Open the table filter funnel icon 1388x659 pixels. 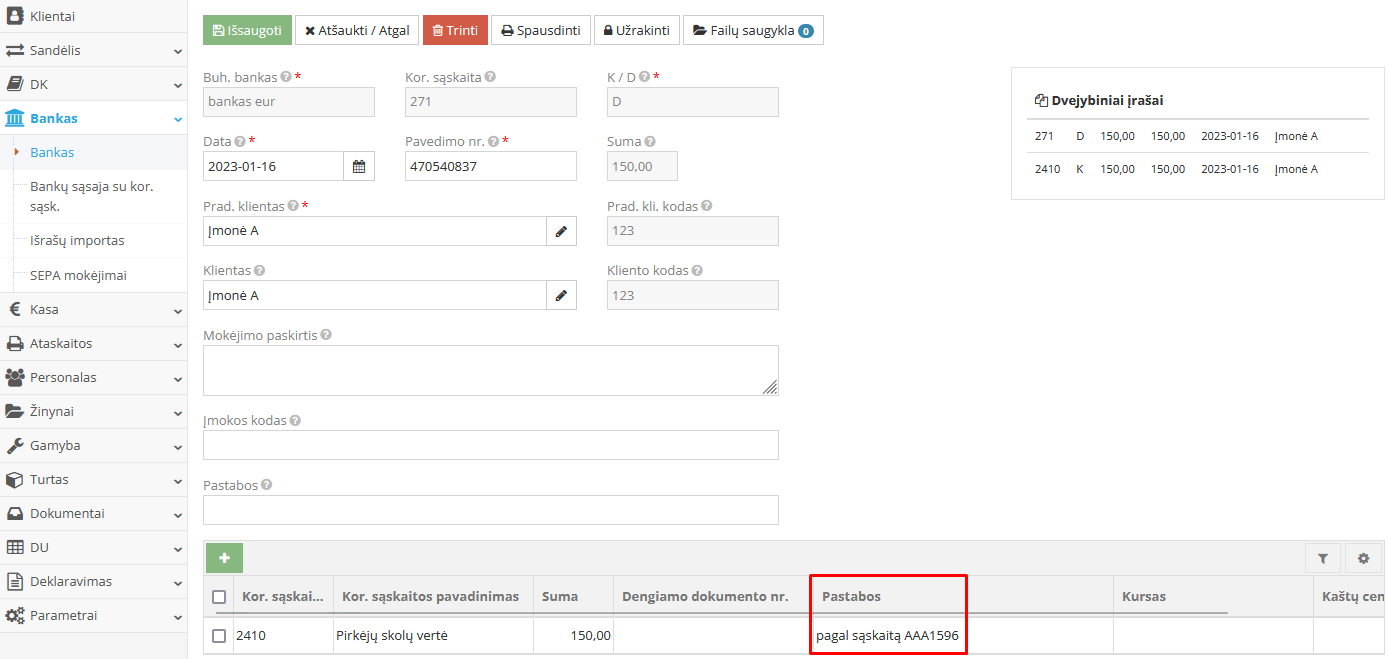tap(1323, 559)
